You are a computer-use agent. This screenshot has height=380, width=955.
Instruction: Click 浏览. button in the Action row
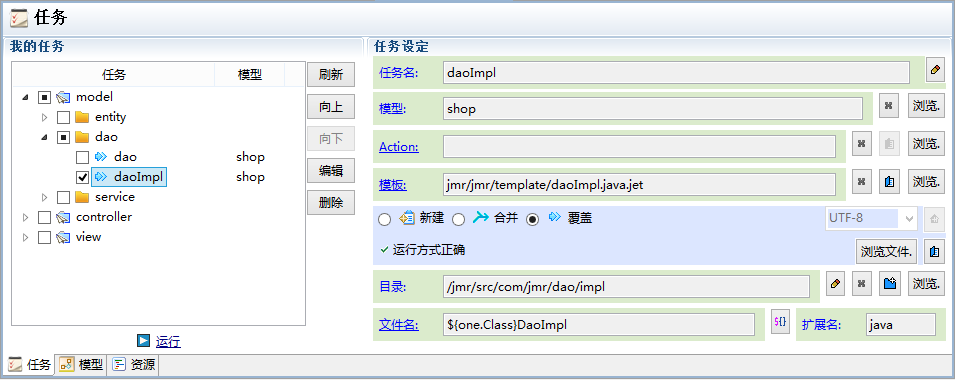[x=926, y=144]
